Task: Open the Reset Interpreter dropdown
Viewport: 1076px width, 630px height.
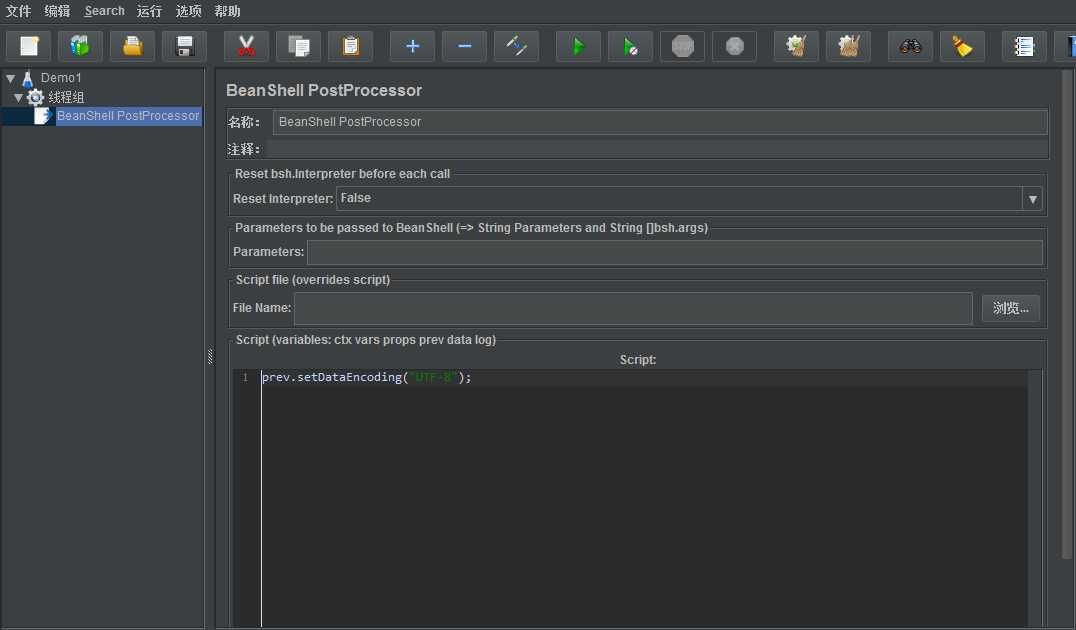Action: tap(1032, 199)
